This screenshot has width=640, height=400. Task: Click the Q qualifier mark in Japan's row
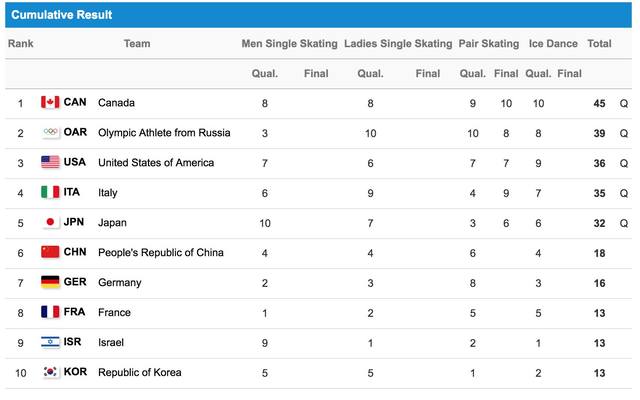pos(624,223)
